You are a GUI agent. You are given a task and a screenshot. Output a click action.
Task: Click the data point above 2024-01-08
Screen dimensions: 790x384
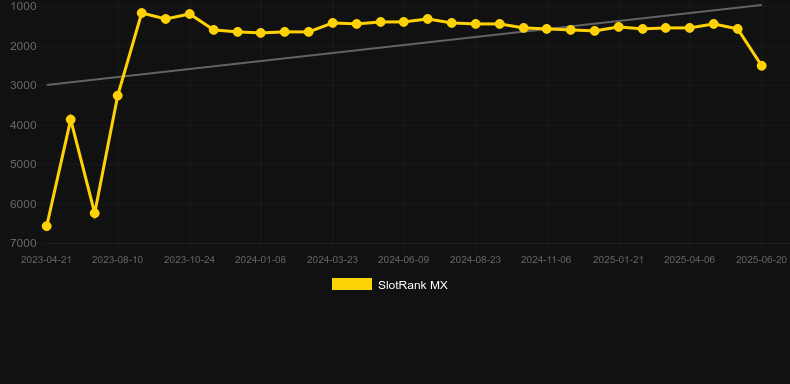coord(260,33)
